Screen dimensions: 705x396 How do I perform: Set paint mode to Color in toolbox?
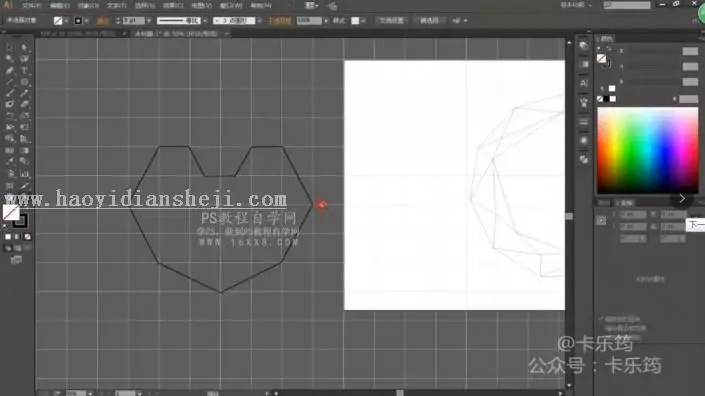(8, 237)
